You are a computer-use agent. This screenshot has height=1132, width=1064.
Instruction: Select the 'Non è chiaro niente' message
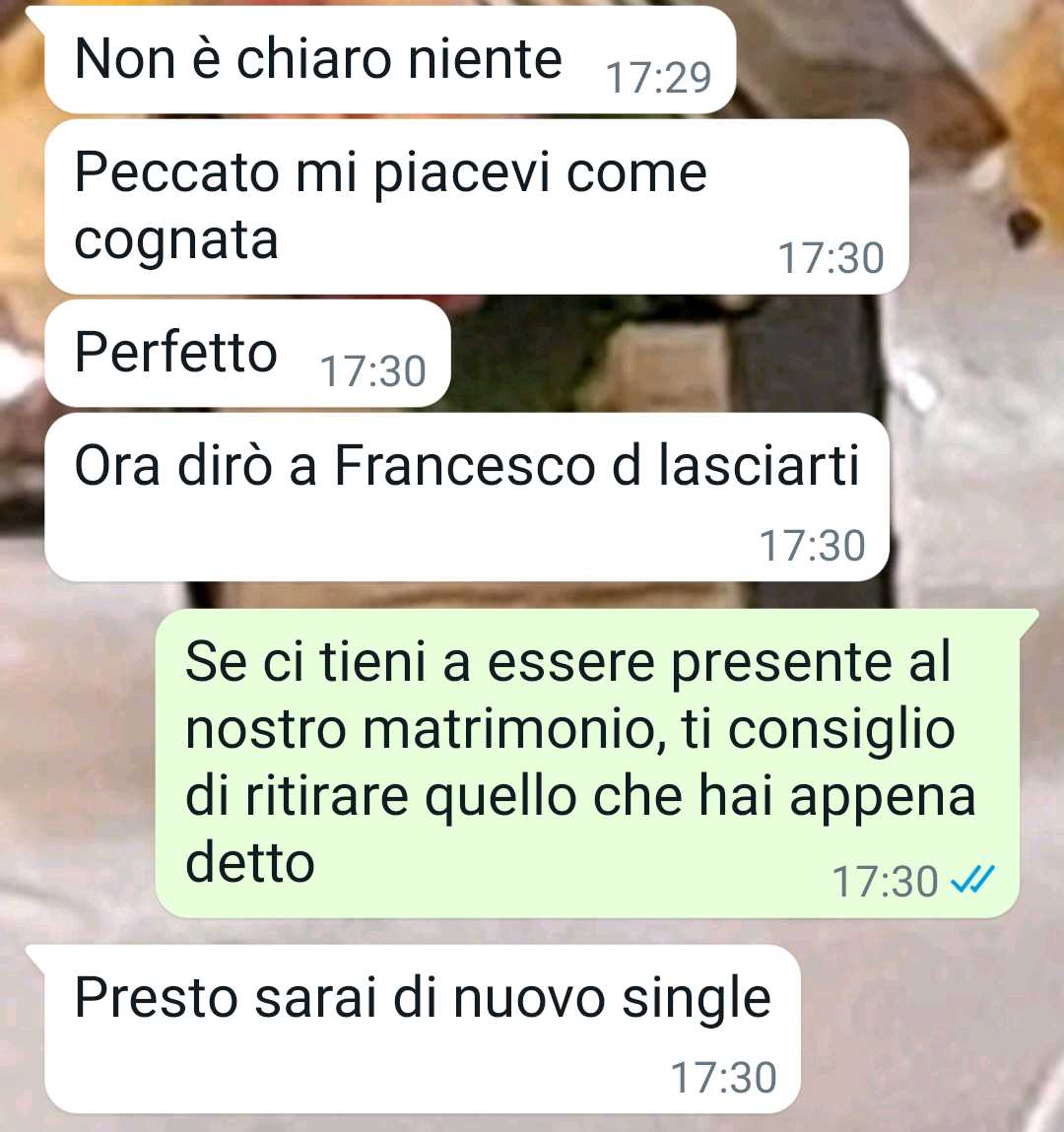pos(390,60)
